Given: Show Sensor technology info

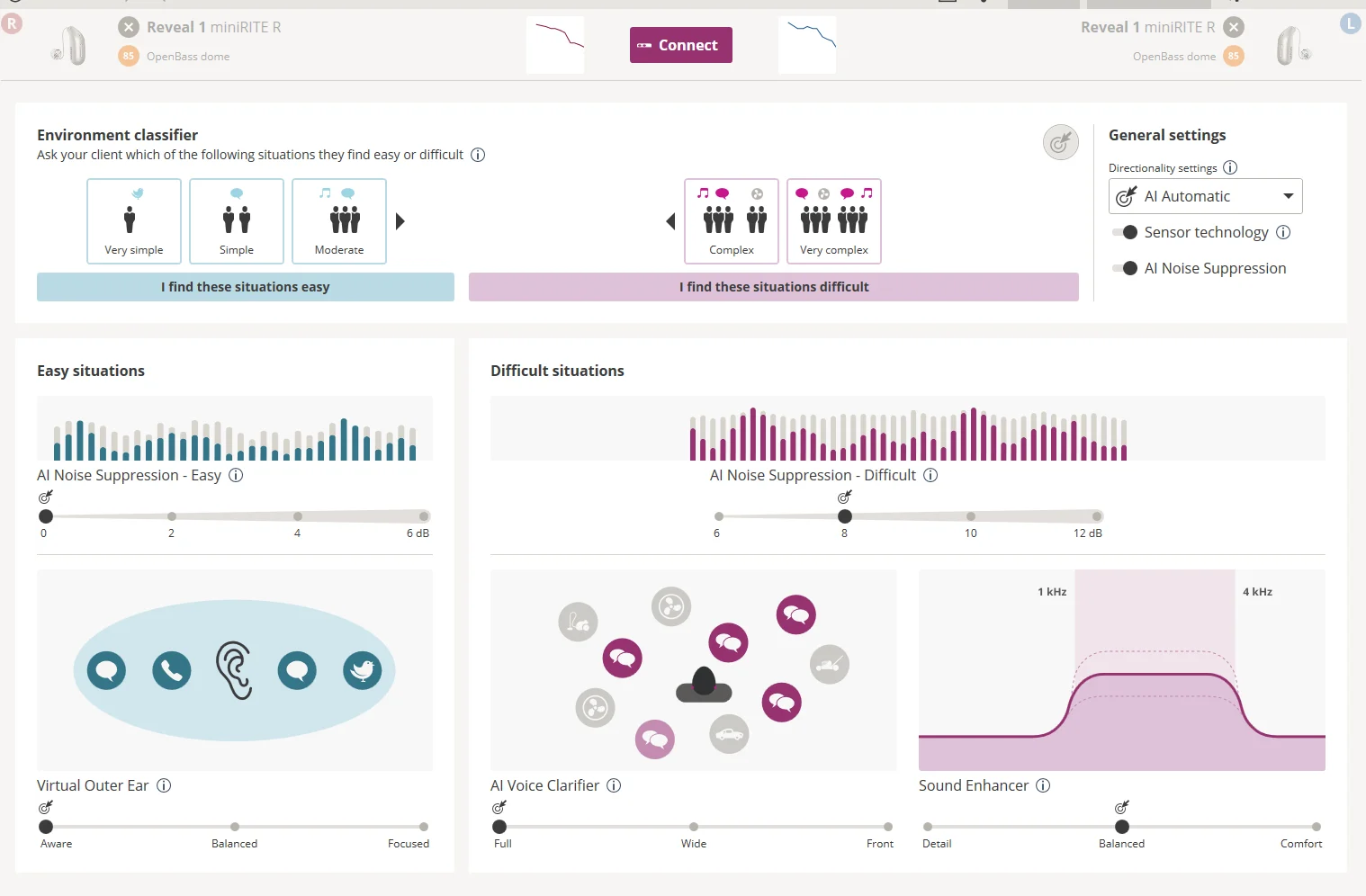Looking at the screenshot, I should [1283, 232].
